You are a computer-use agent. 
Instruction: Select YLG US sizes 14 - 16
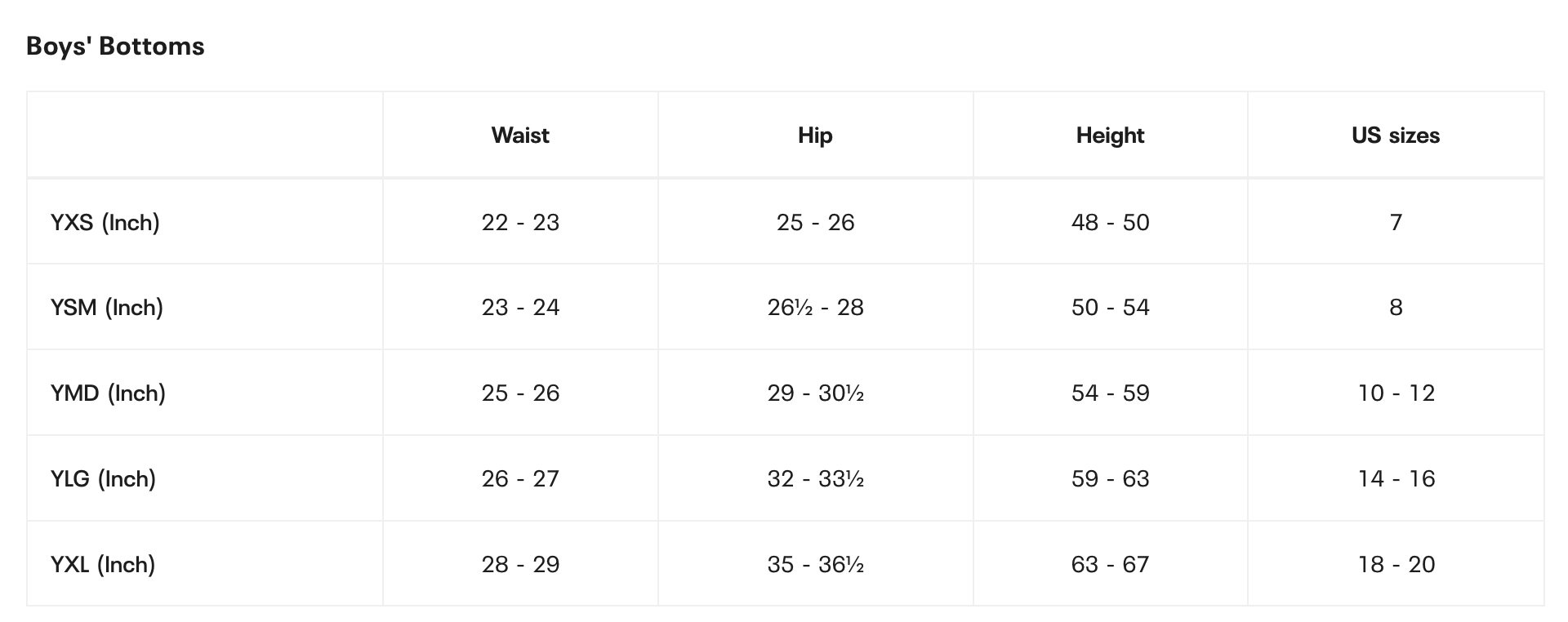1396,479
